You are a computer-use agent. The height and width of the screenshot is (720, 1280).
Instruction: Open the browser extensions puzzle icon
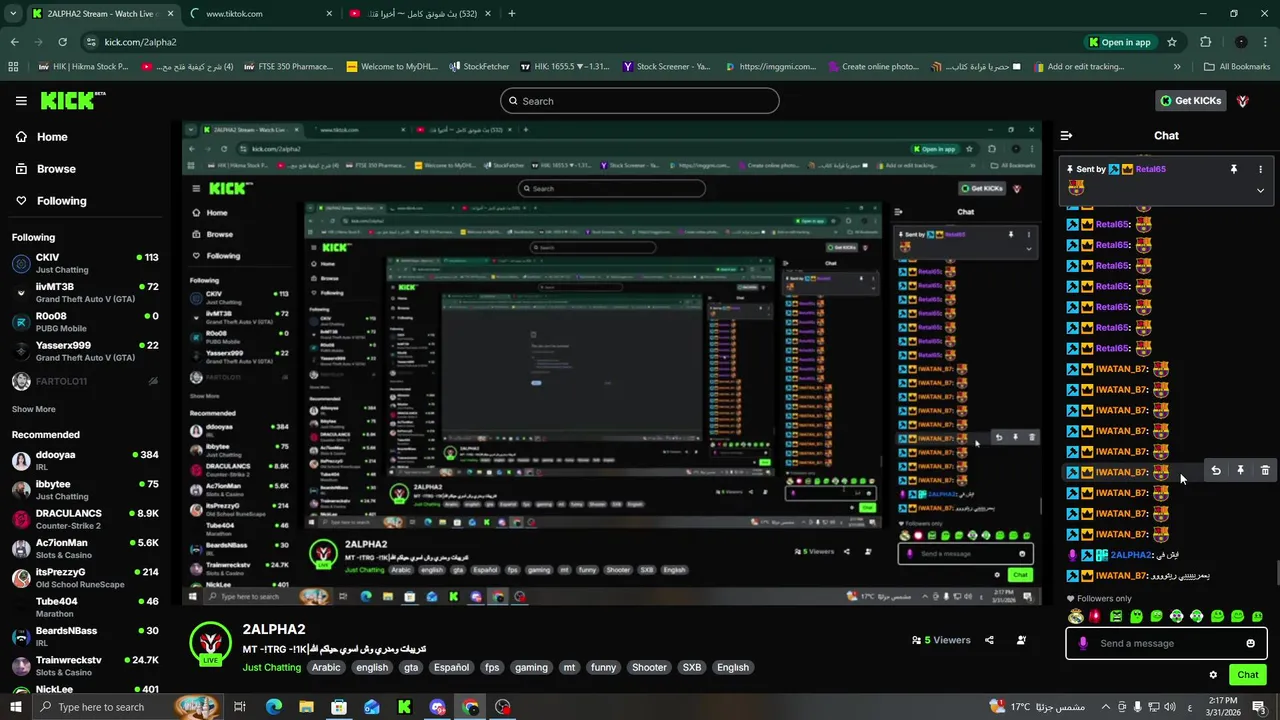1205,42
